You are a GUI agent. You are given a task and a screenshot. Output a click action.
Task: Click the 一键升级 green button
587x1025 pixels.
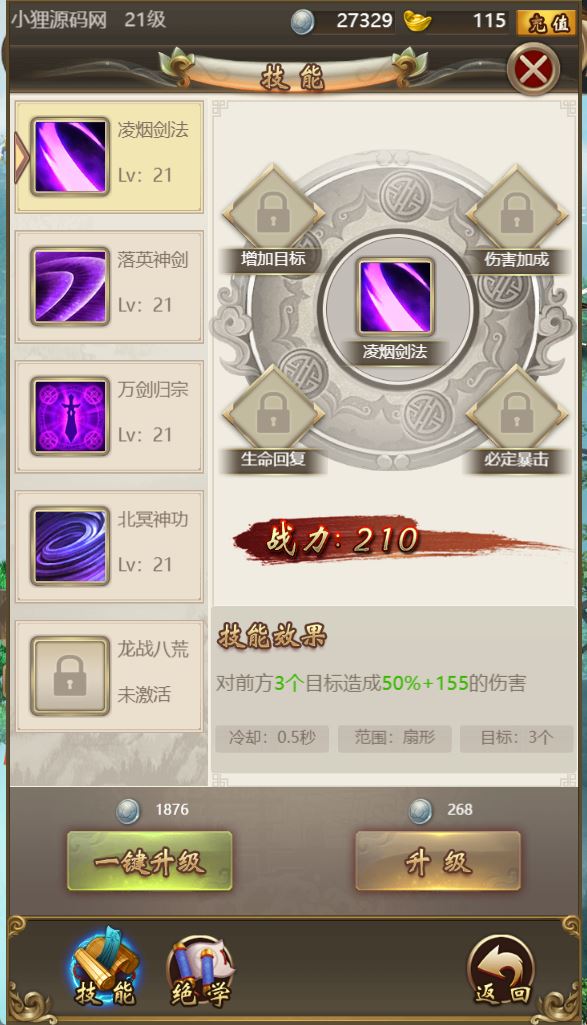[x=150, y=862]
